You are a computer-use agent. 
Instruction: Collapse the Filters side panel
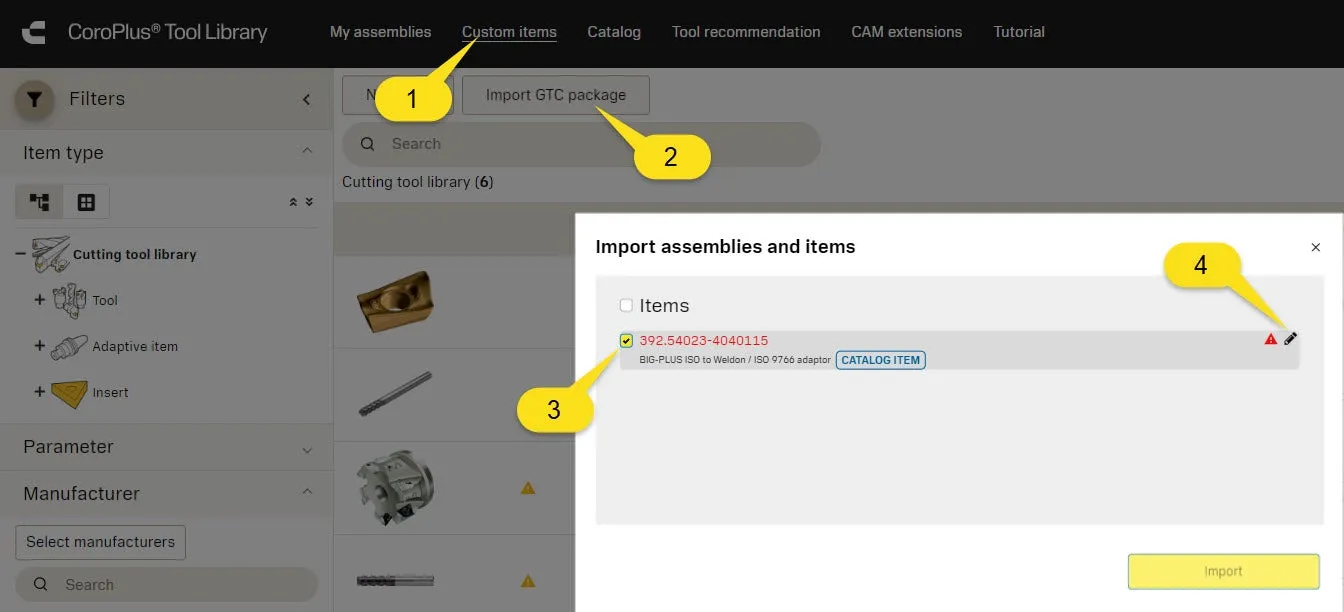pos(307,99)
